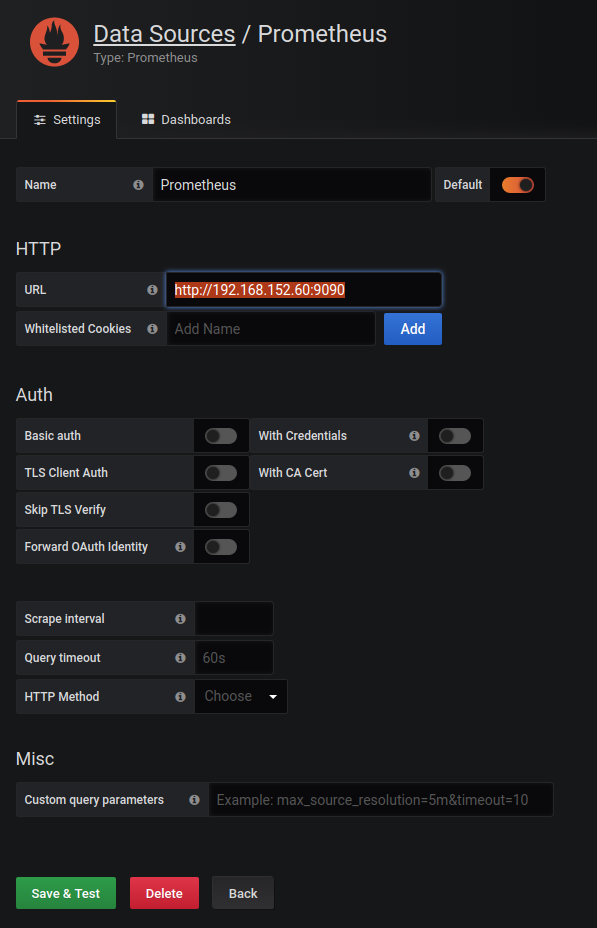597x928 pixels.
Task: Click the With CA Cert info icon
Action: (414, 472)
